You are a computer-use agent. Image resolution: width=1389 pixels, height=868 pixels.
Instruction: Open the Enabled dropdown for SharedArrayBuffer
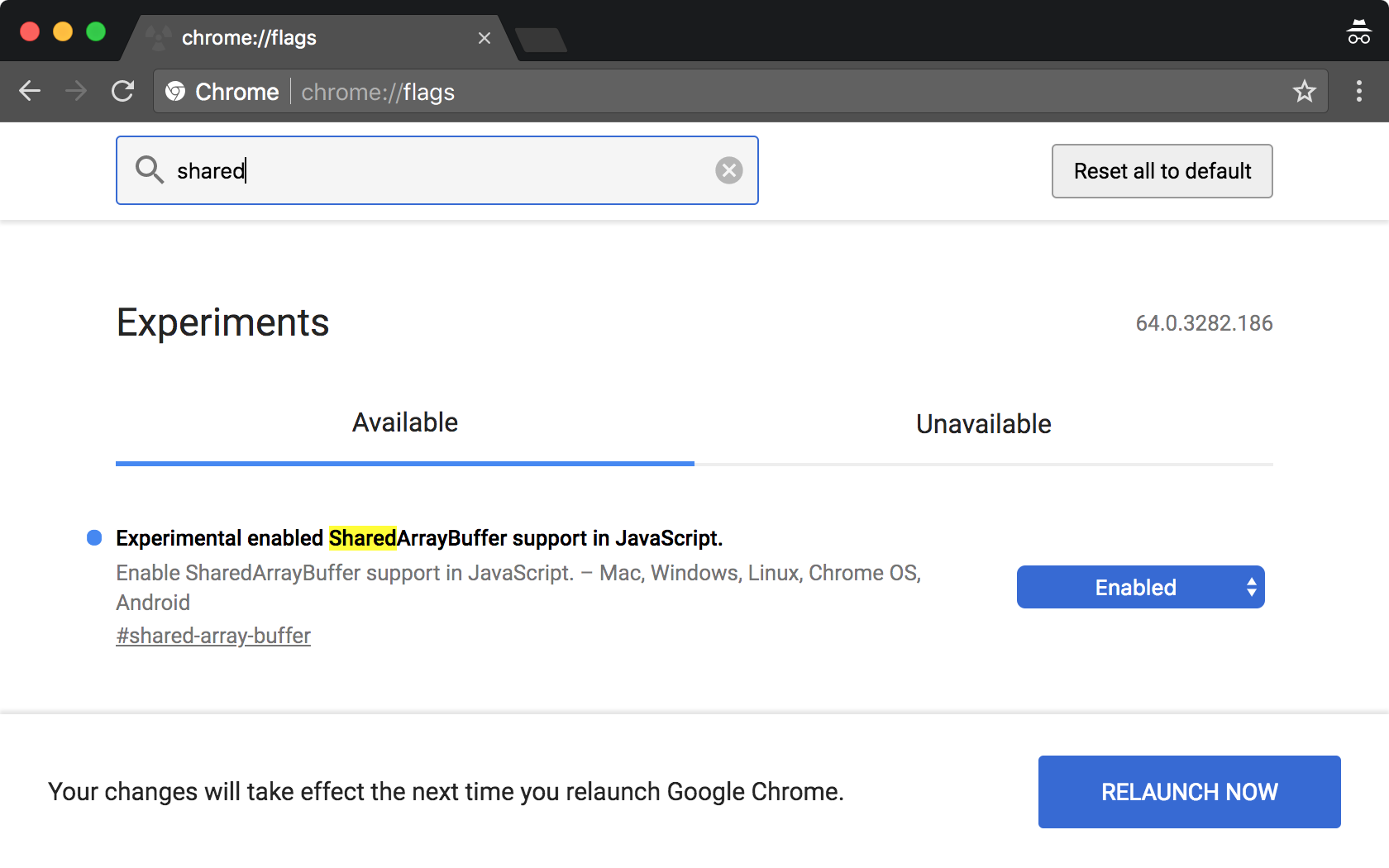coord(1140,587)
